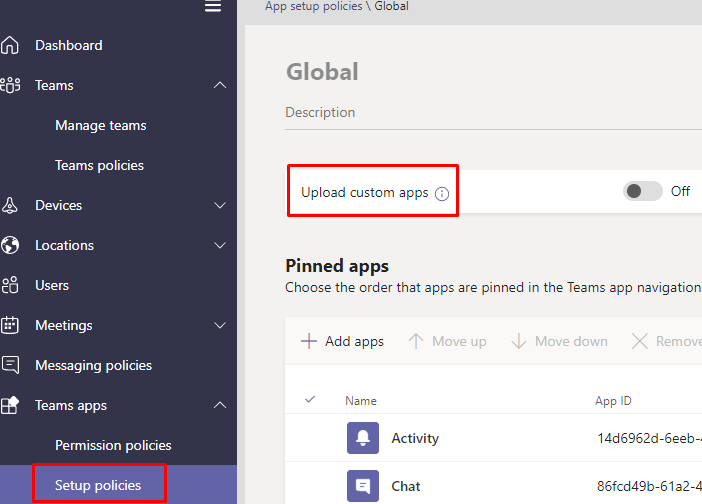The height and width of the screenshot is (504, 702).
Task: Click the Remove X icon
Action: point(639,341)
